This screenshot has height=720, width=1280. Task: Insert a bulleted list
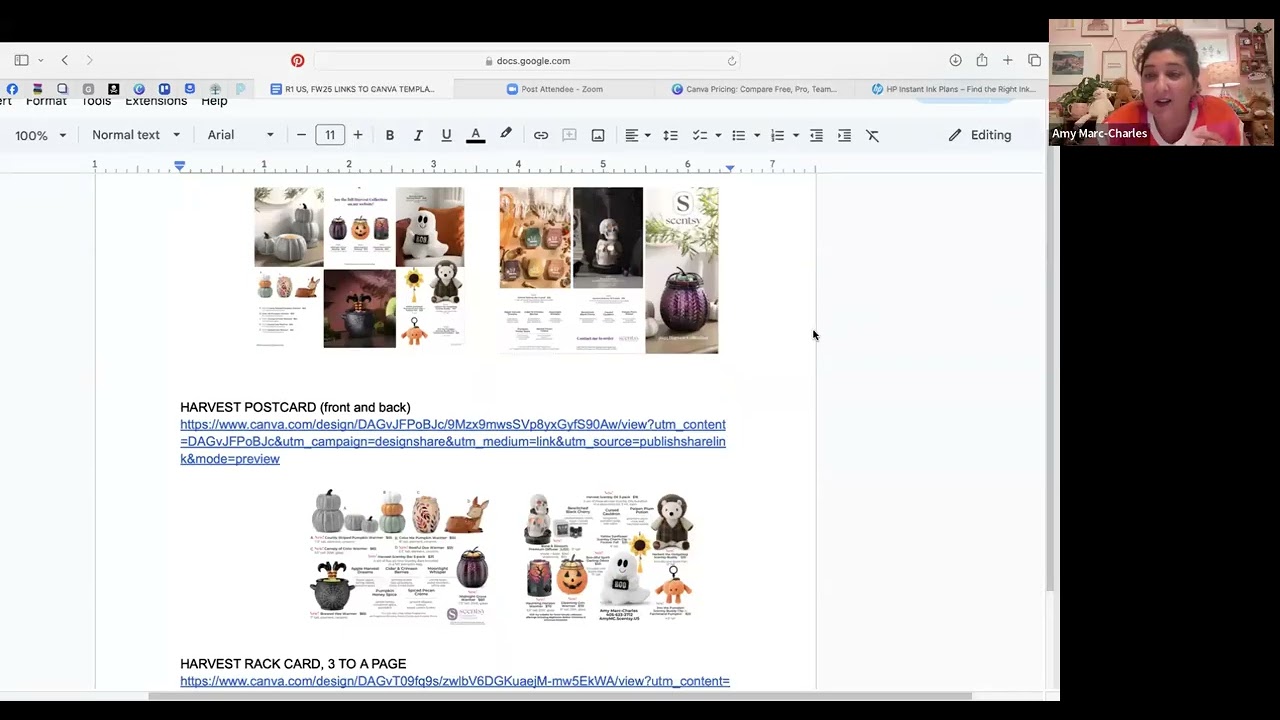pos(738,135)
